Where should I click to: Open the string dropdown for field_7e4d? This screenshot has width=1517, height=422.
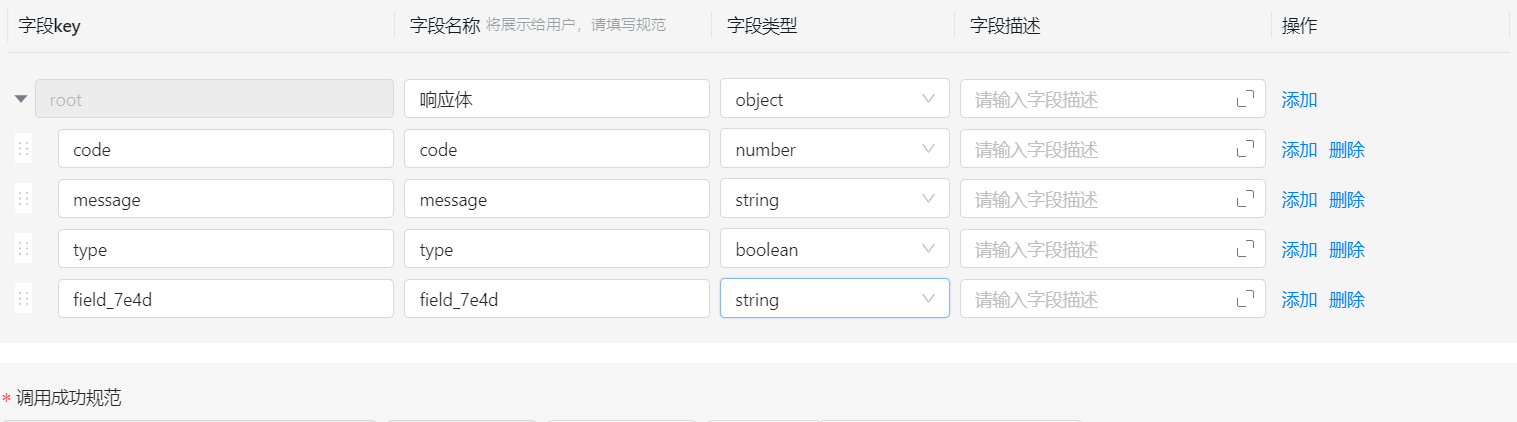[x=834, y=299]
